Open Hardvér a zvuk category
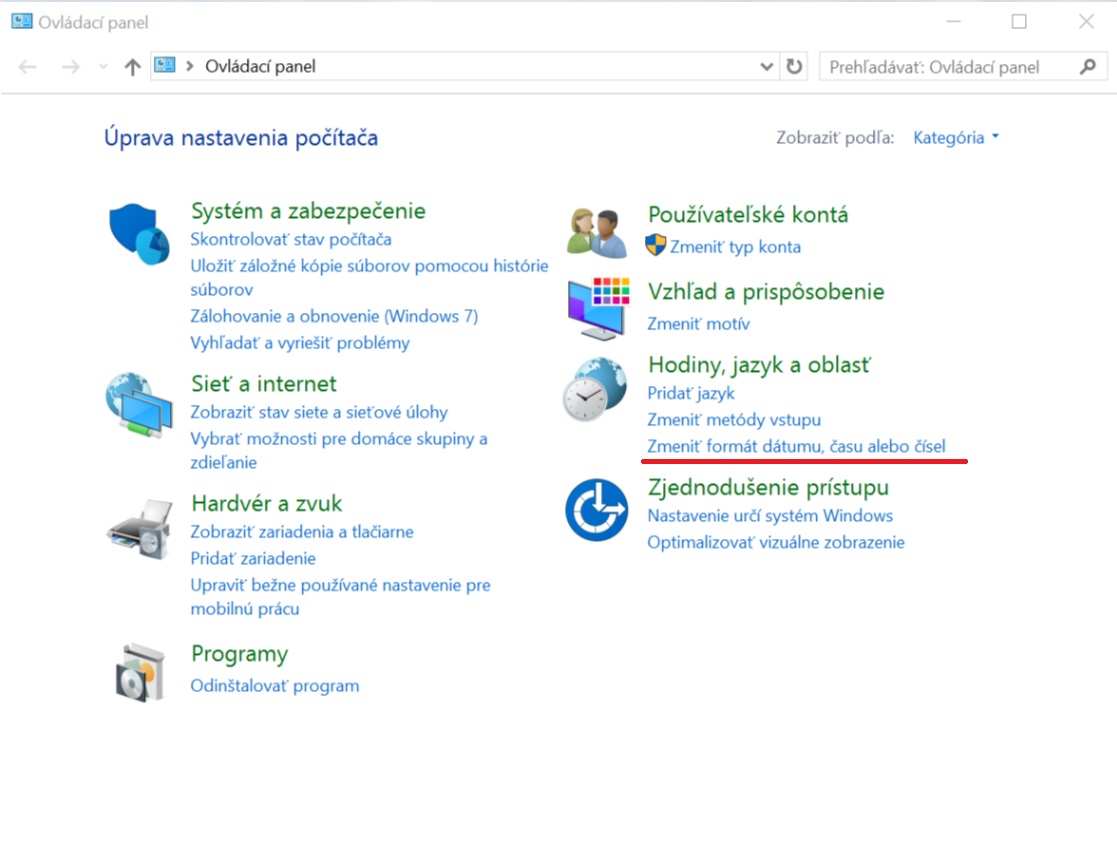 (266, 504)
